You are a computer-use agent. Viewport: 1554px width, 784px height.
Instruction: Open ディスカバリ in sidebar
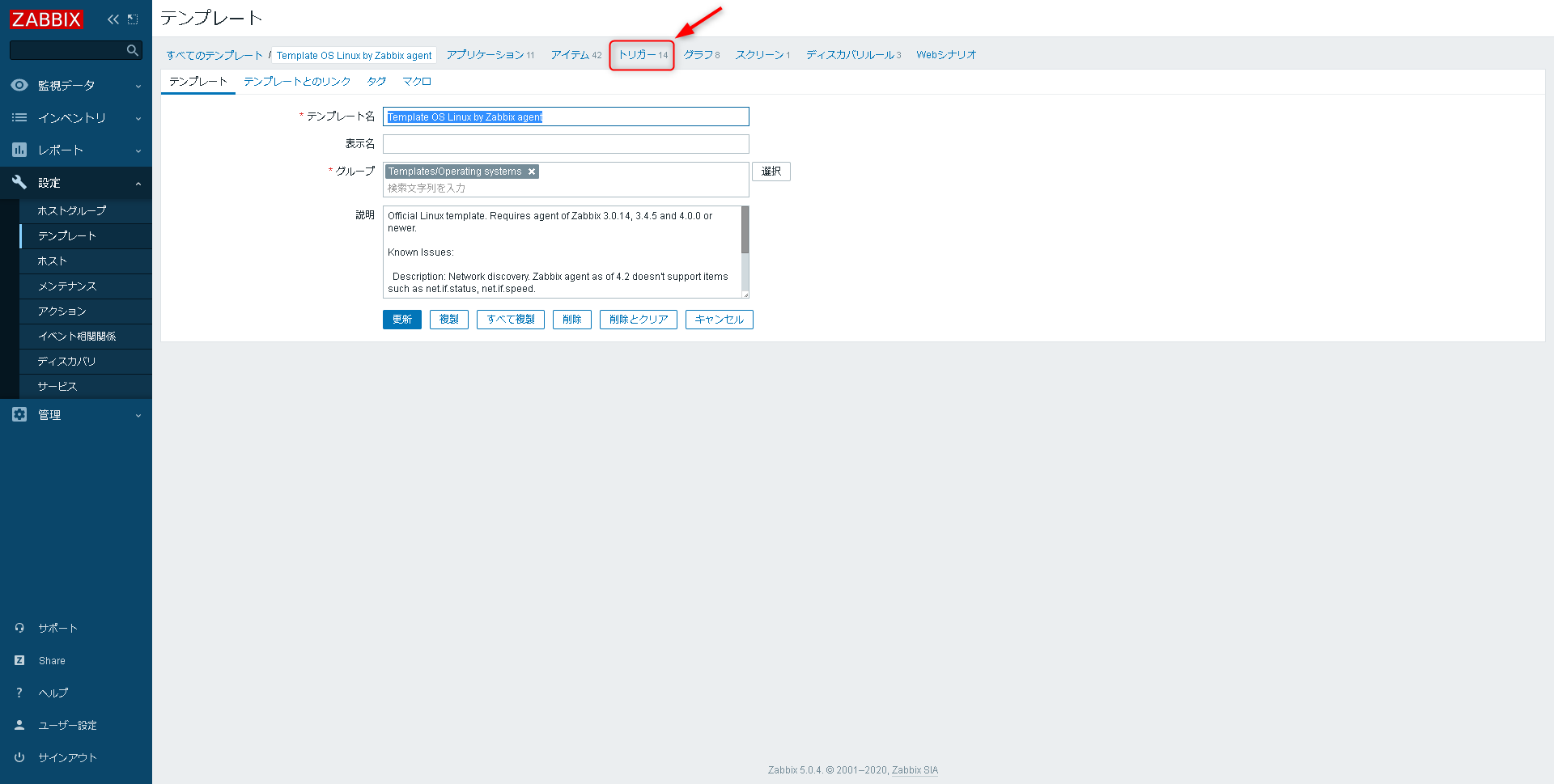click(x=85, y=361)
